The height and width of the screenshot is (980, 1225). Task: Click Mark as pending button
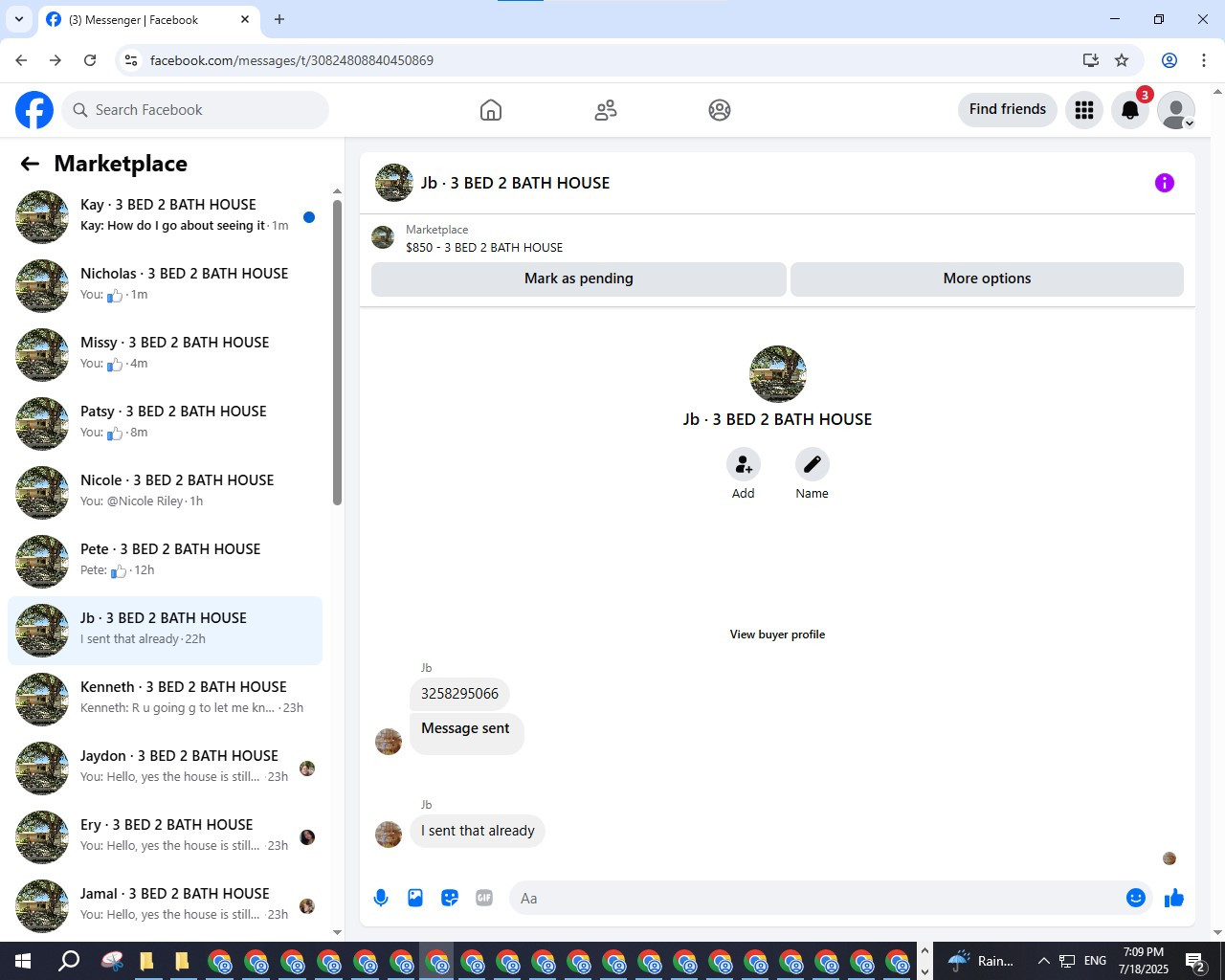pos(579,278)
